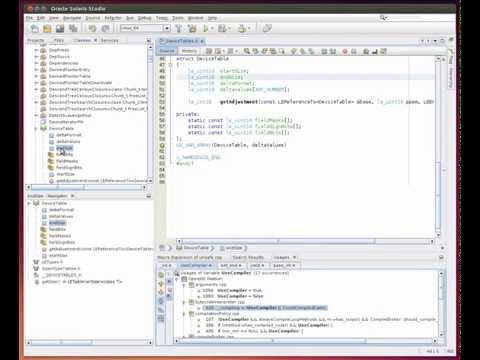
Task: Click the New Project toolbar icon
Action: click(x=35, y=29)
